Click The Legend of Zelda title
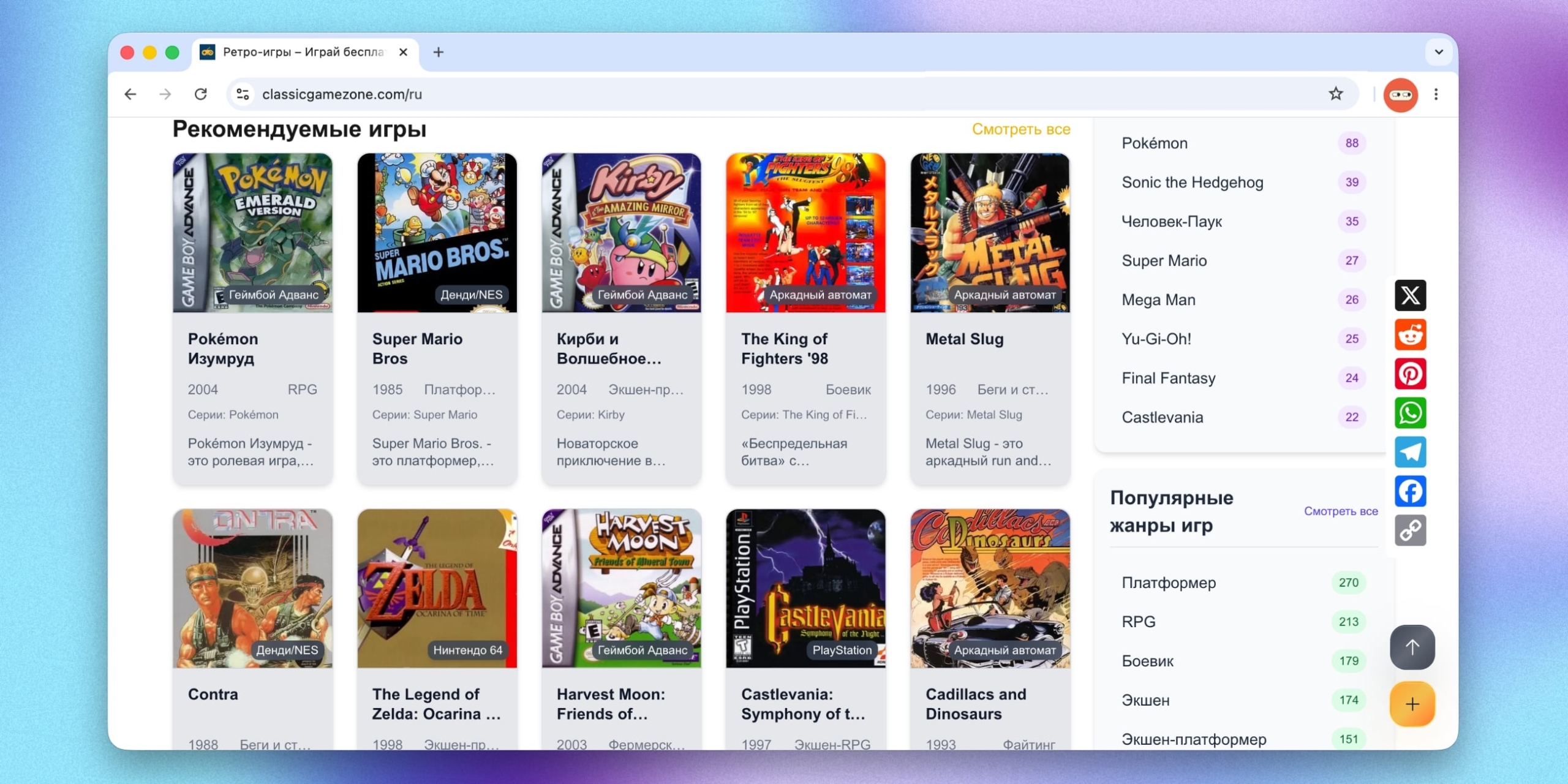Screen dimensions: 1568x784 click(436, 704)
